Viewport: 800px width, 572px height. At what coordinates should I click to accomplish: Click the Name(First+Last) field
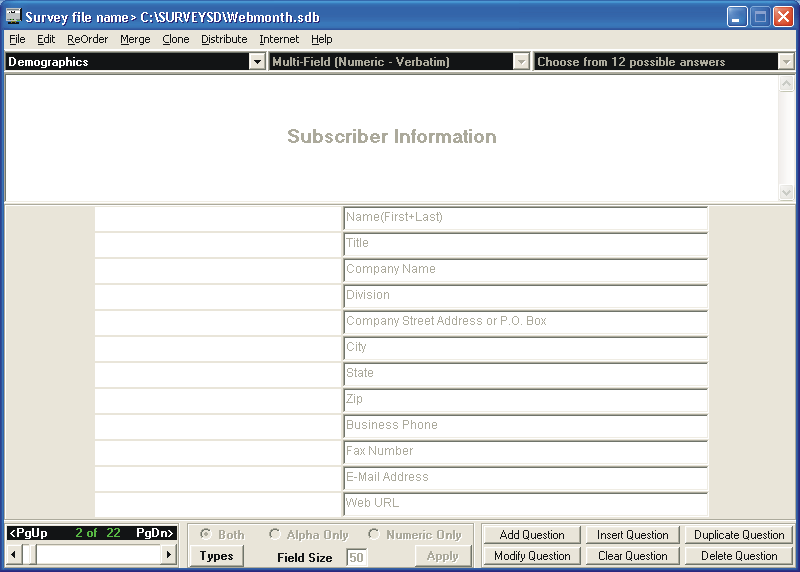526,219
